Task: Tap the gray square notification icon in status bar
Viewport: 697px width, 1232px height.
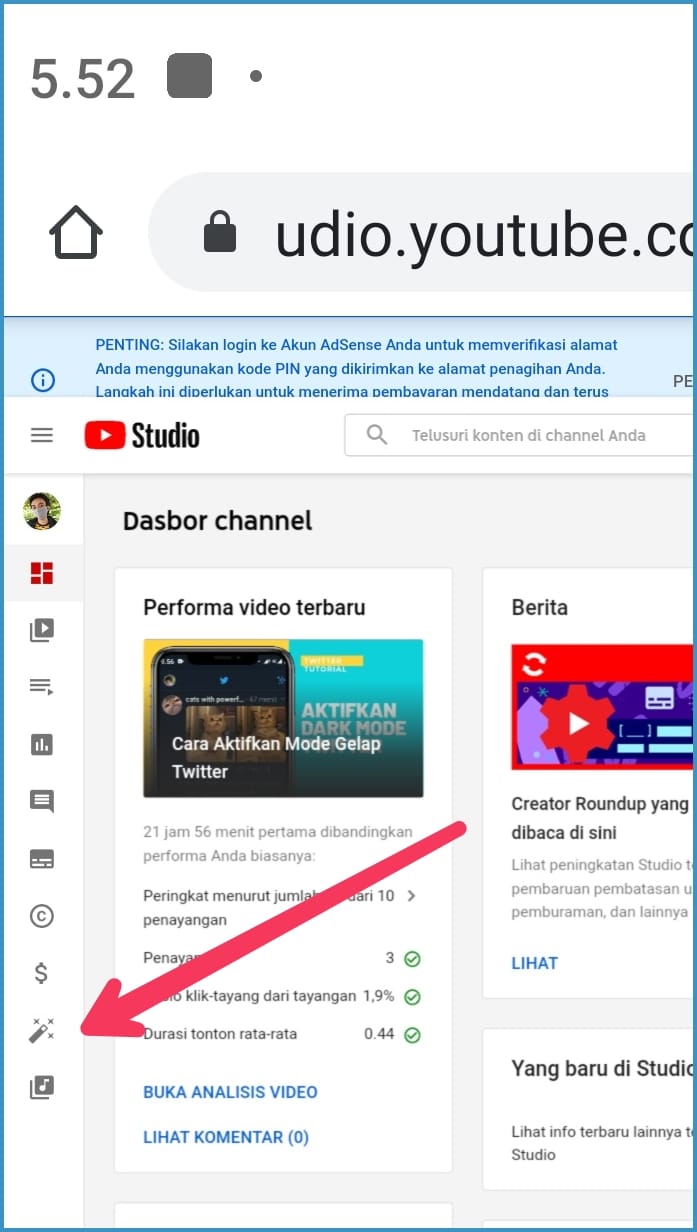Action: pyautogui.click(x=189, y=76)
